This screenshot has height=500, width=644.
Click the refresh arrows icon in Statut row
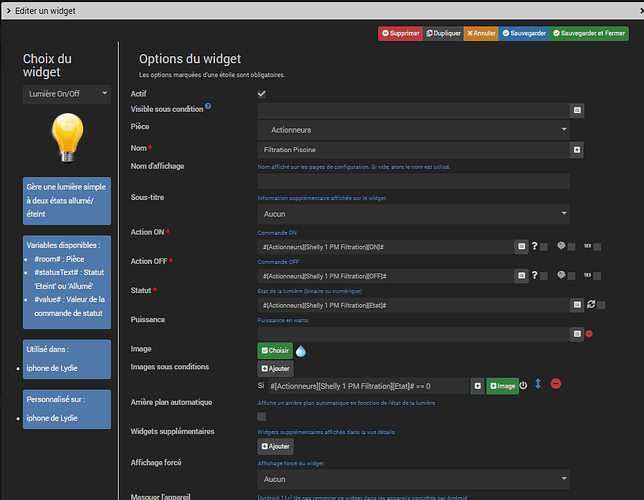click(x=591, y=304)
